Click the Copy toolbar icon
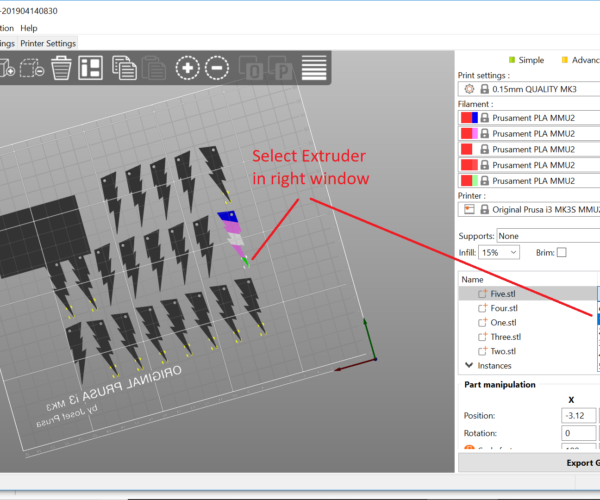The image size is (600, 500). coord(124,68)
